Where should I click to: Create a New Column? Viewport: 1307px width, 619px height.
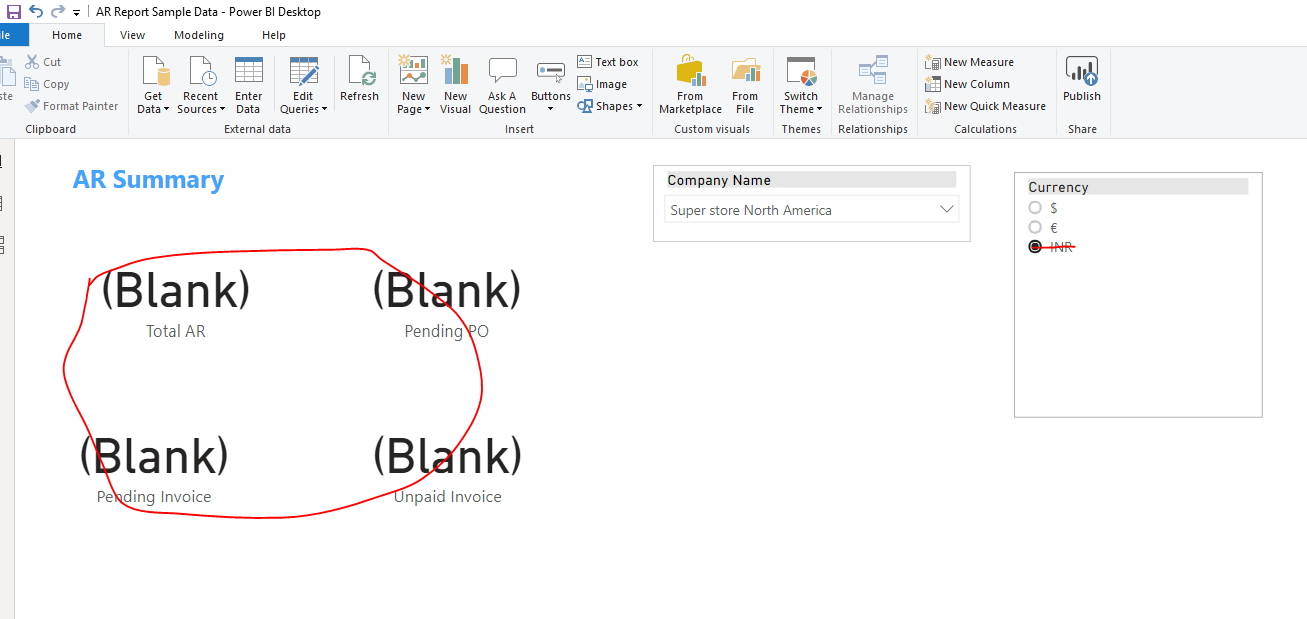[967, 84]
